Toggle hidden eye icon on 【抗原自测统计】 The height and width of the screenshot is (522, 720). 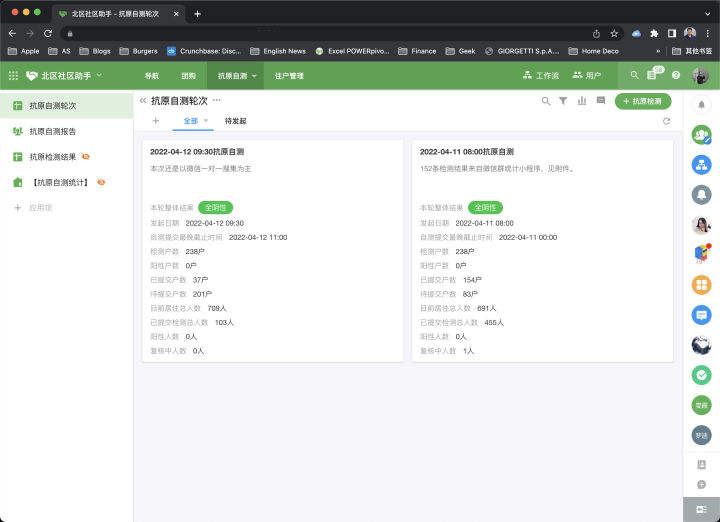pyautogui.click(x=102, y=182)
